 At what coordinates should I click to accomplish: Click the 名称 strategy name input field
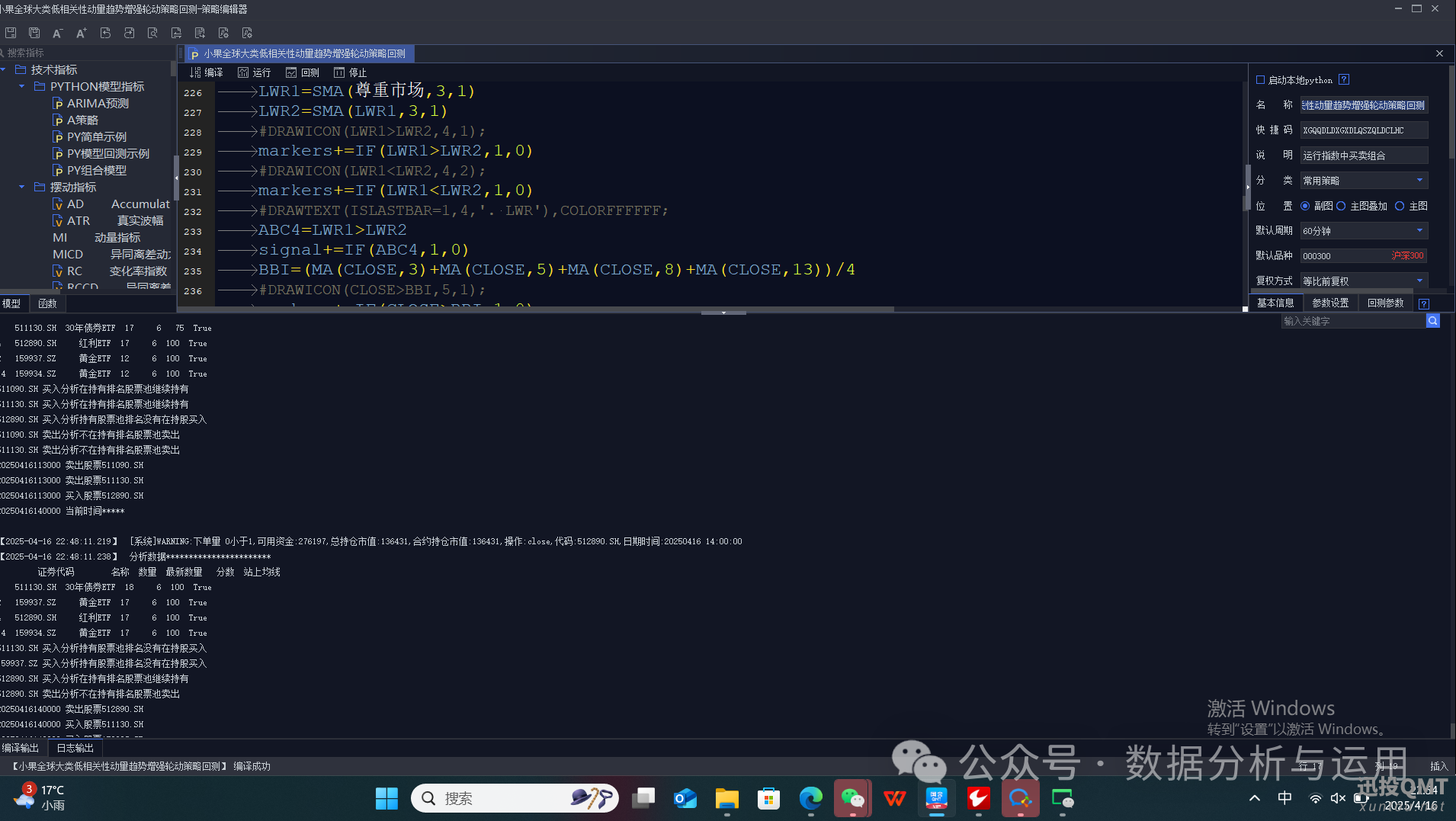click(1364, 105)
